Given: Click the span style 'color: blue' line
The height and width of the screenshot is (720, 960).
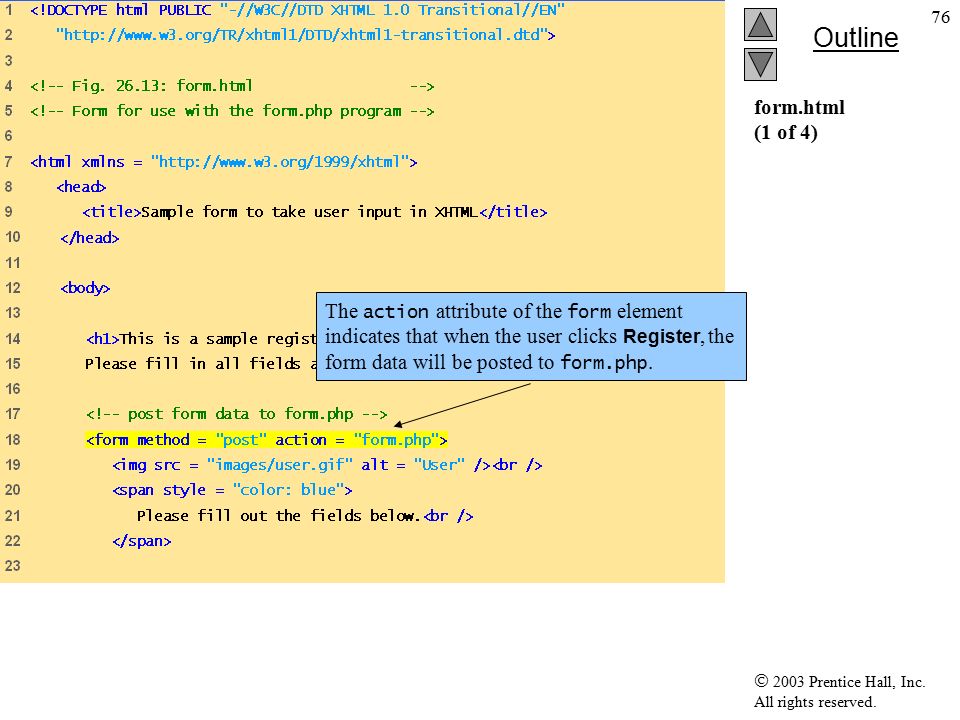Looking at the screenshot, I should [232, 490].
